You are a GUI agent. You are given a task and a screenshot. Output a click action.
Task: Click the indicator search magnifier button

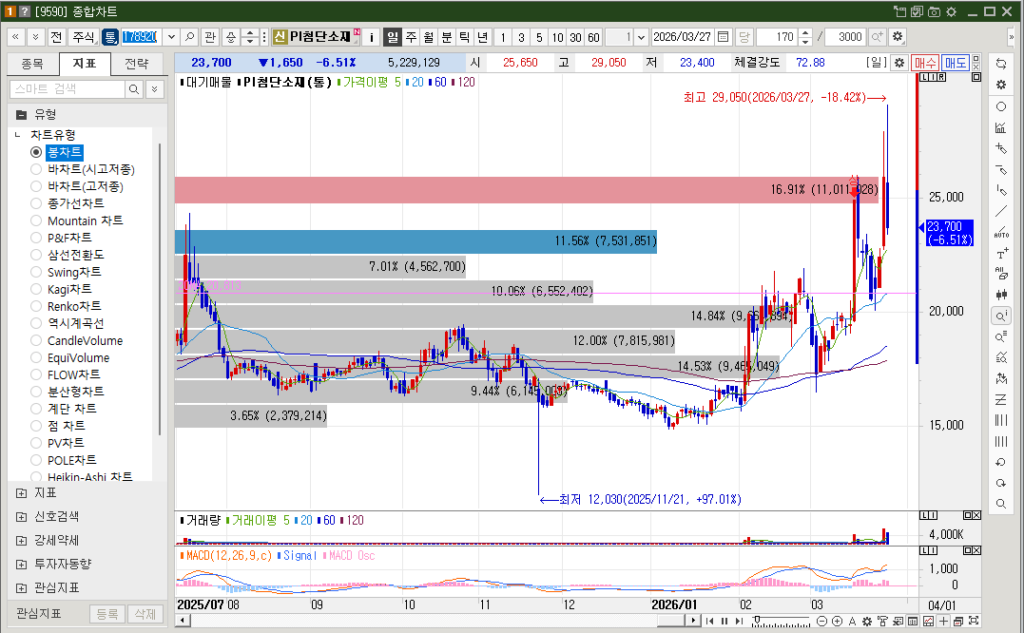(134, 89)
